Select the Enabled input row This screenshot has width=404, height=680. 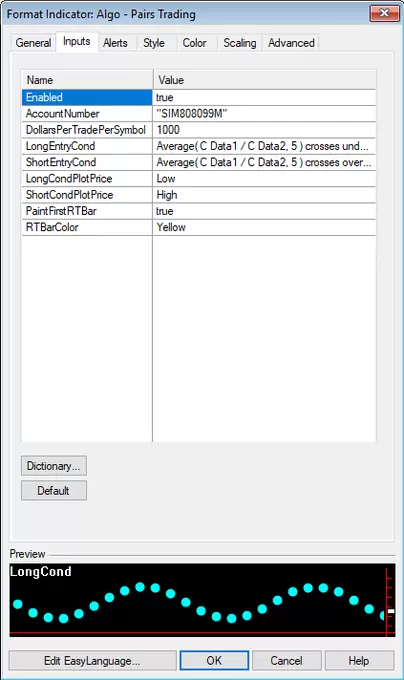[x=199, y=98]
